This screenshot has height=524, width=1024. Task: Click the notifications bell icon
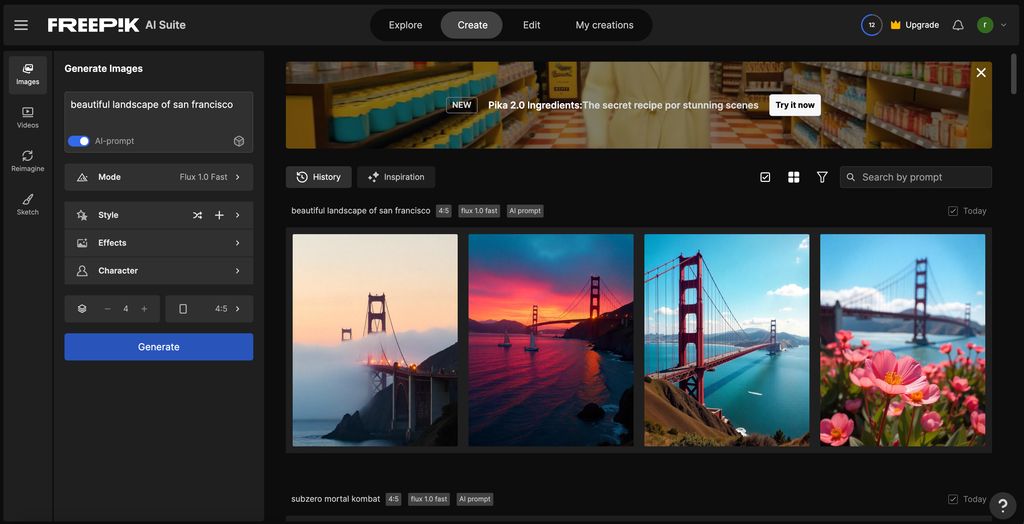click(x=958, y=25)
